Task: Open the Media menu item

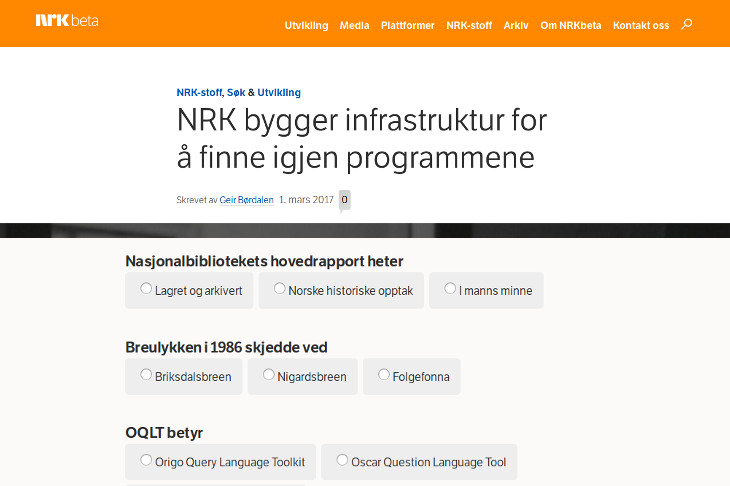Action: point(354,26)
